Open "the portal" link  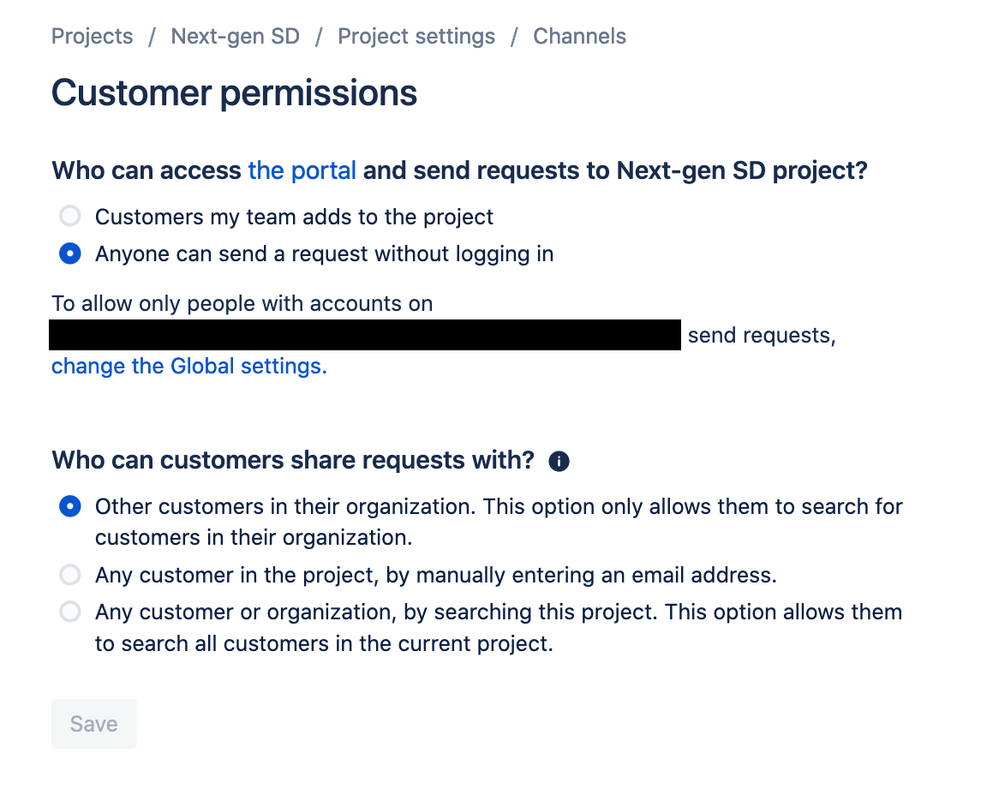tap(302, 170)
